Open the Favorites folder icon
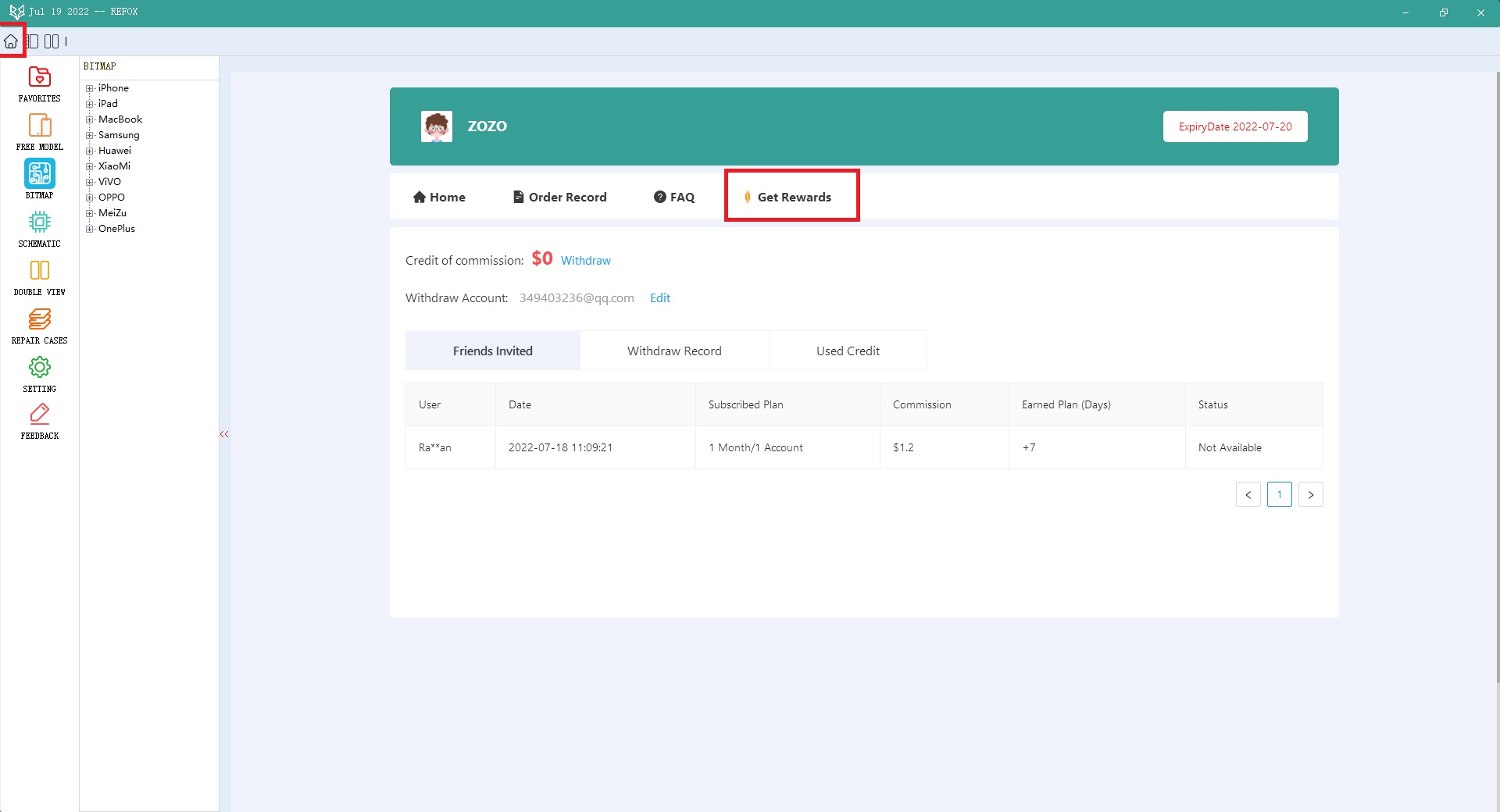The image size is (1500, 812). point(40,77)
